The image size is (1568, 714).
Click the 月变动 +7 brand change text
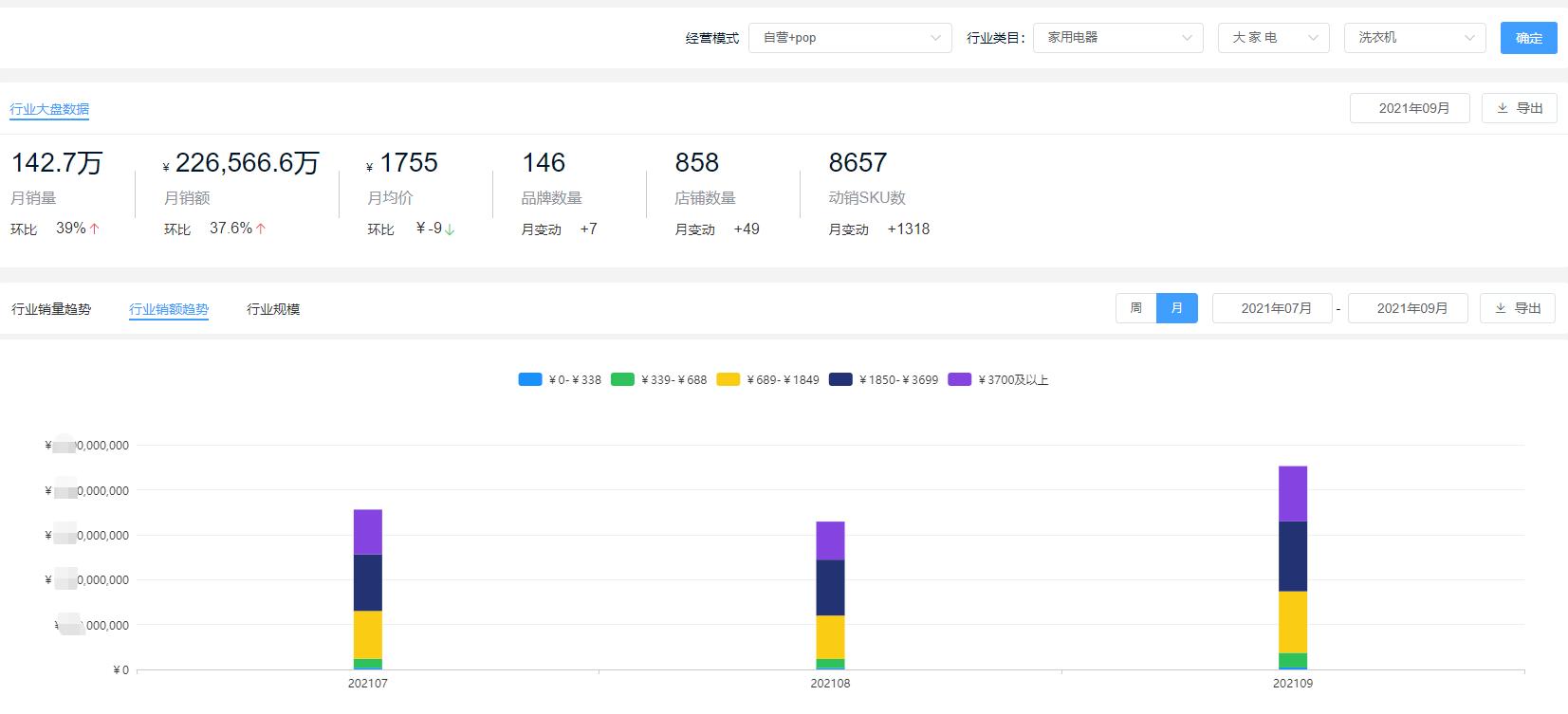point(560,229)
